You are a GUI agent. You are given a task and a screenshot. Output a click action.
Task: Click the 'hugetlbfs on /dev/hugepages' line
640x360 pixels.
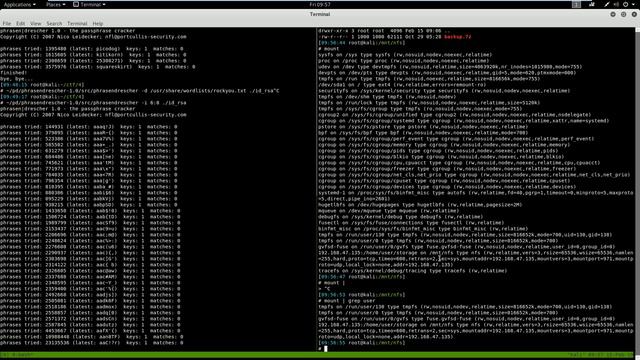point(420,205)
